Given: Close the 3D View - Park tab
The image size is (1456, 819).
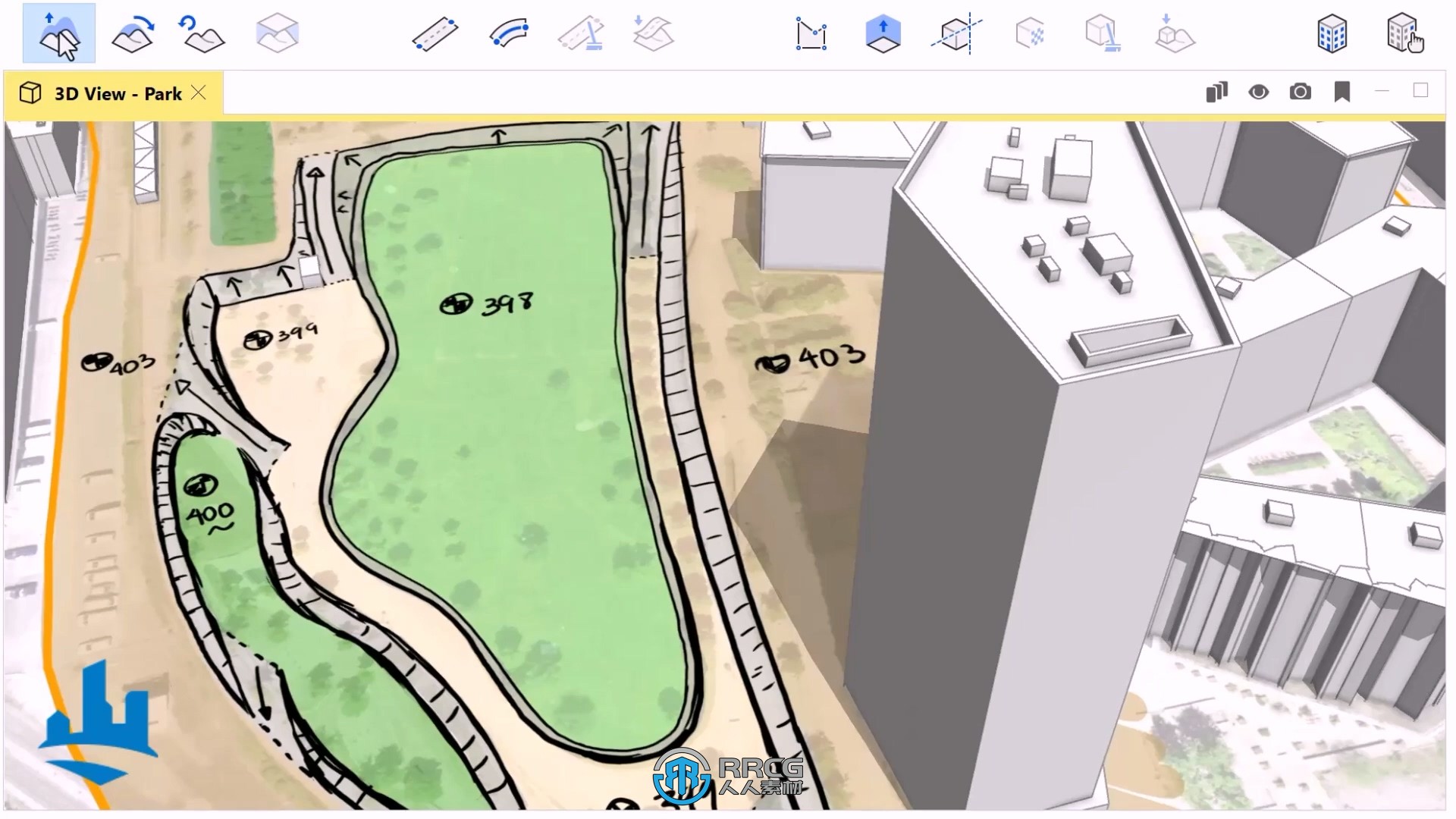Looking at the screenshot, I should pos(199,93).
